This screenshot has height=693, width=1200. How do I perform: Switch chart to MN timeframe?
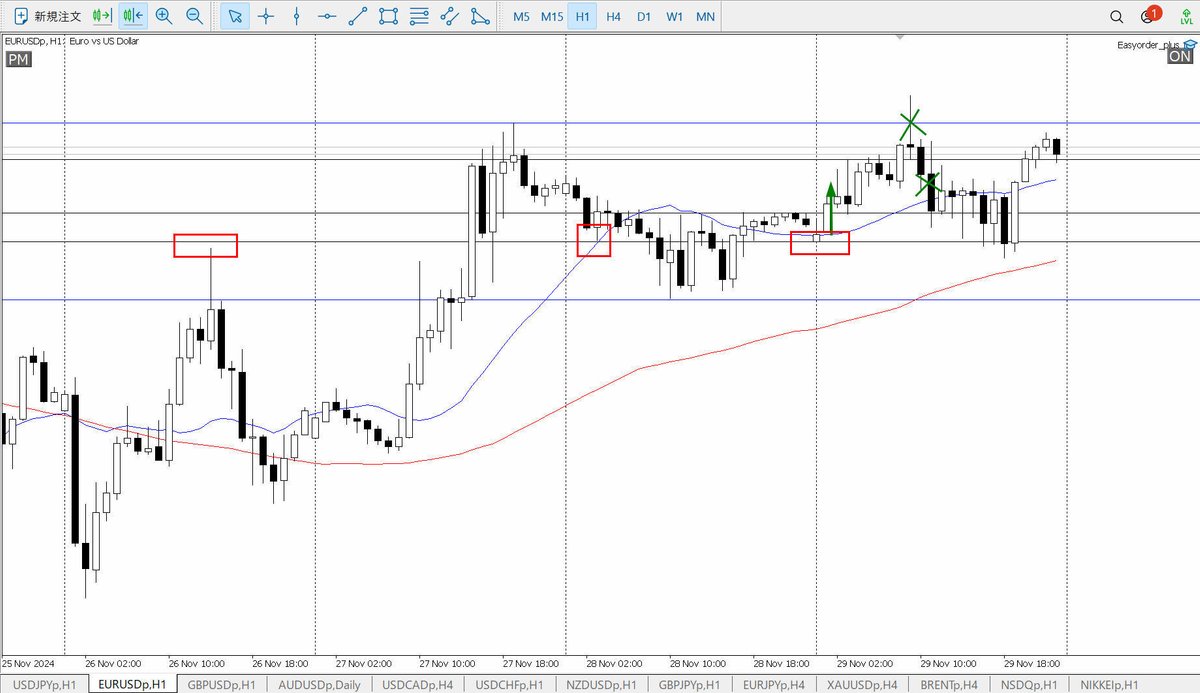coord(706,16)
